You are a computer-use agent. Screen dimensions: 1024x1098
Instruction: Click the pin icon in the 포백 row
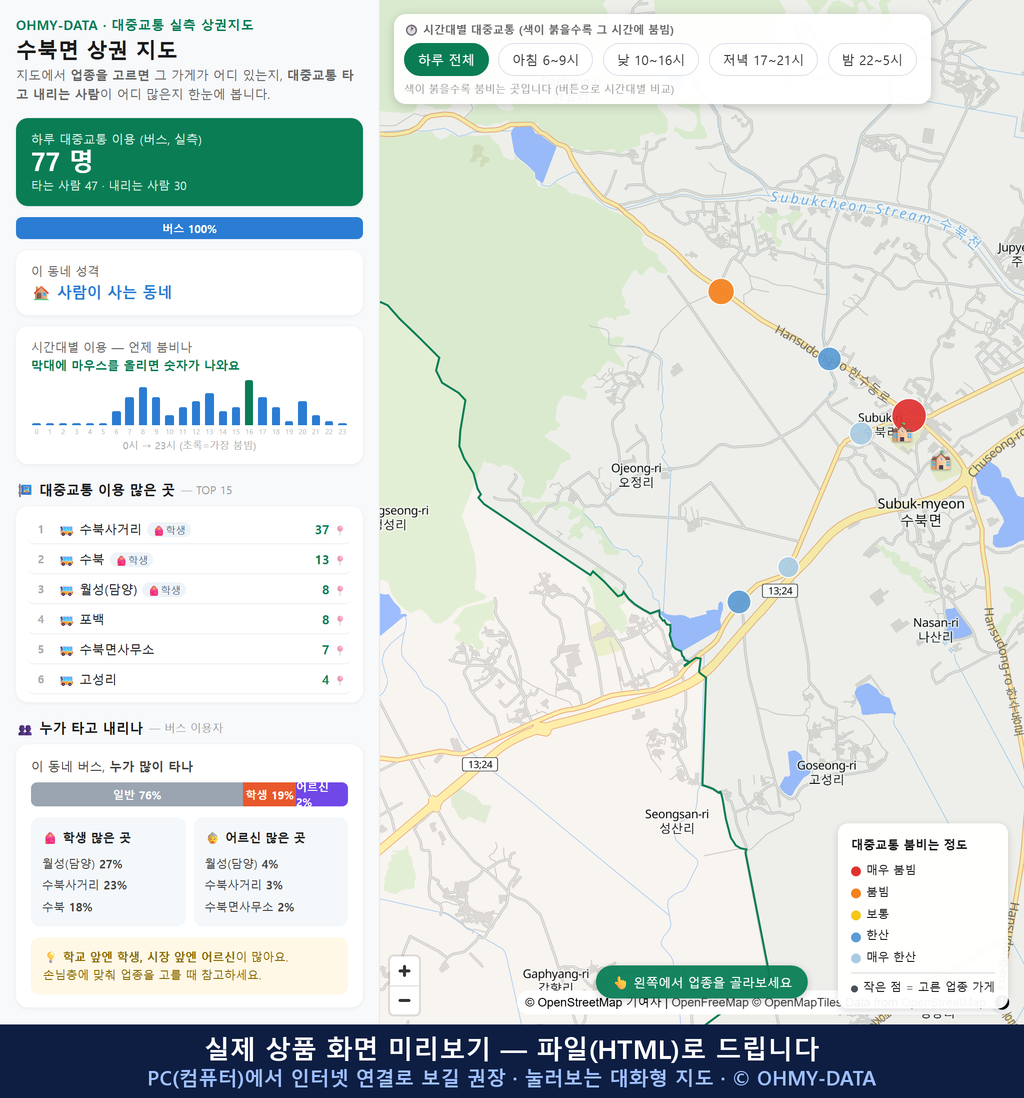(340, 620)
